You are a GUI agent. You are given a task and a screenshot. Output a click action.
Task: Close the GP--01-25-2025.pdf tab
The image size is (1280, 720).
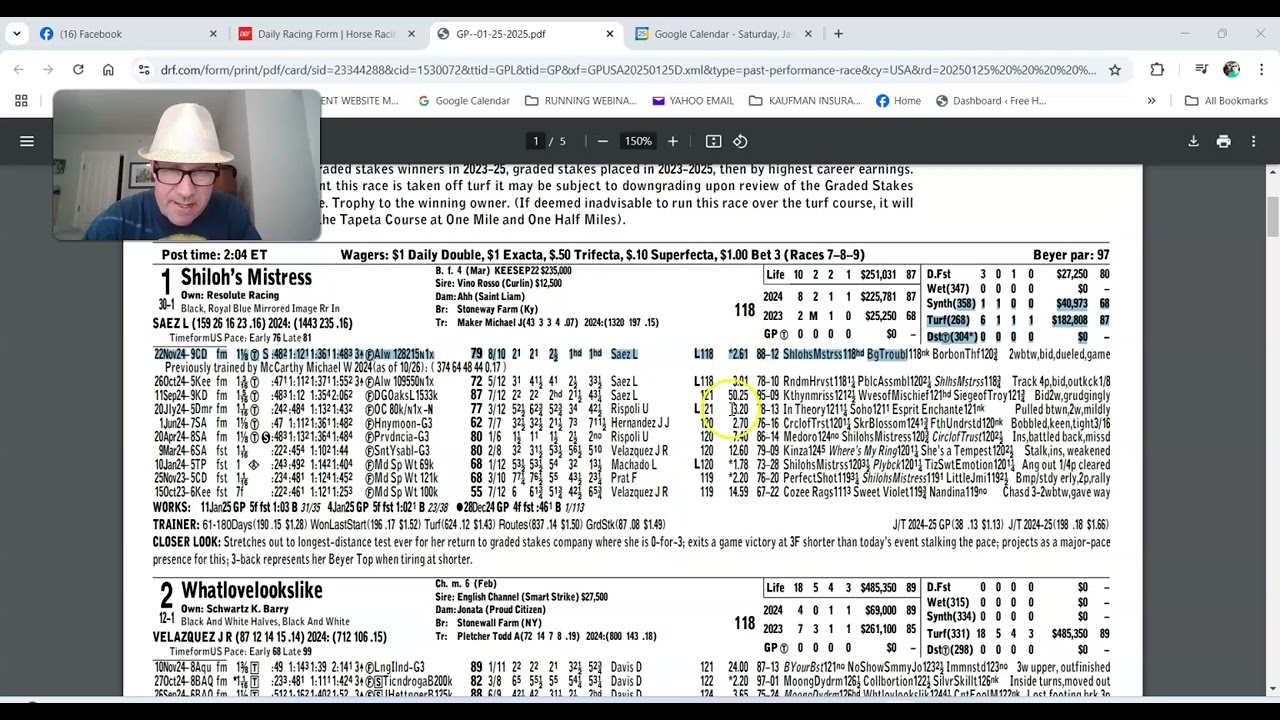(610, 34)
